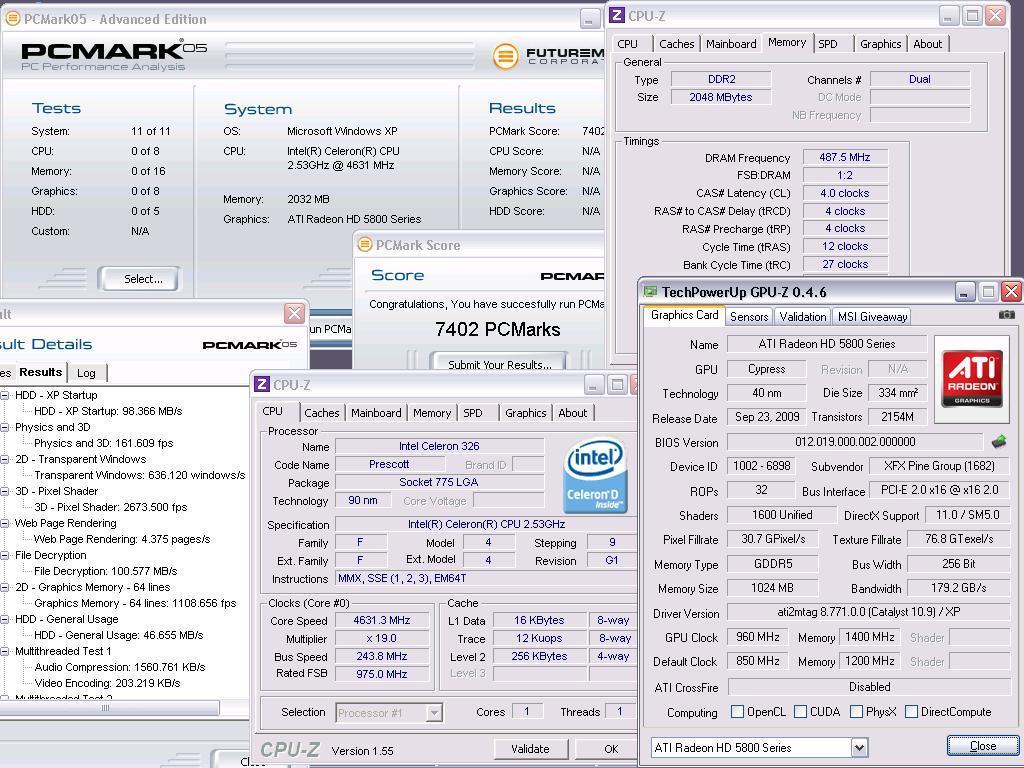Click the Results tab in Result Details

click(40, 372)
